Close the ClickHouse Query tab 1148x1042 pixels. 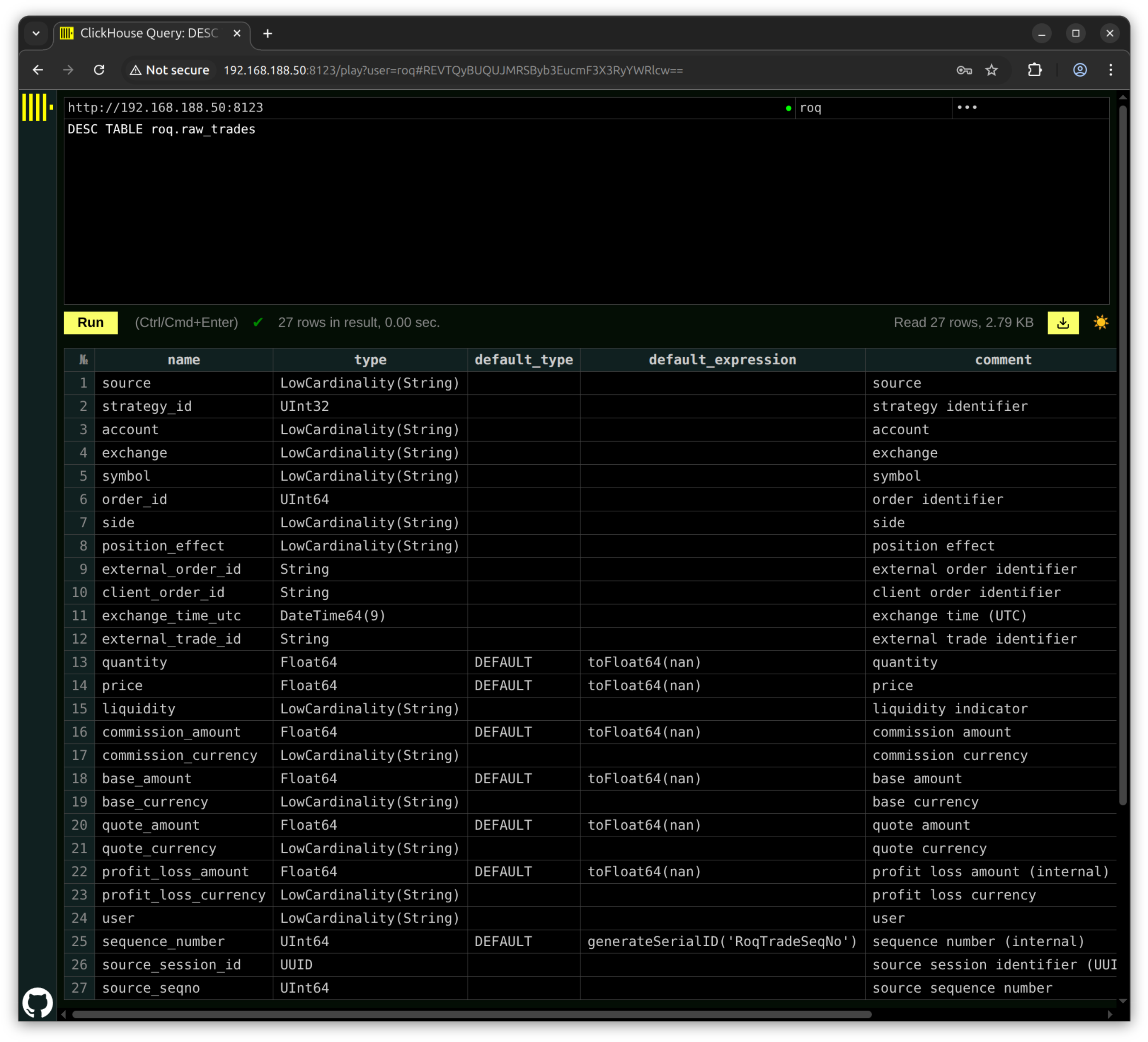coord(237,34)
